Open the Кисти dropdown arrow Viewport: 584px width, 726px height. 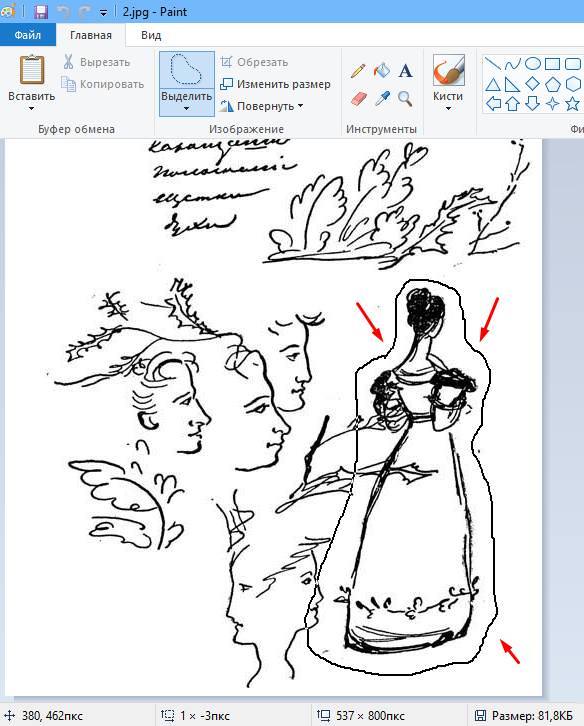pyautogui.click(x=448, y=109)
